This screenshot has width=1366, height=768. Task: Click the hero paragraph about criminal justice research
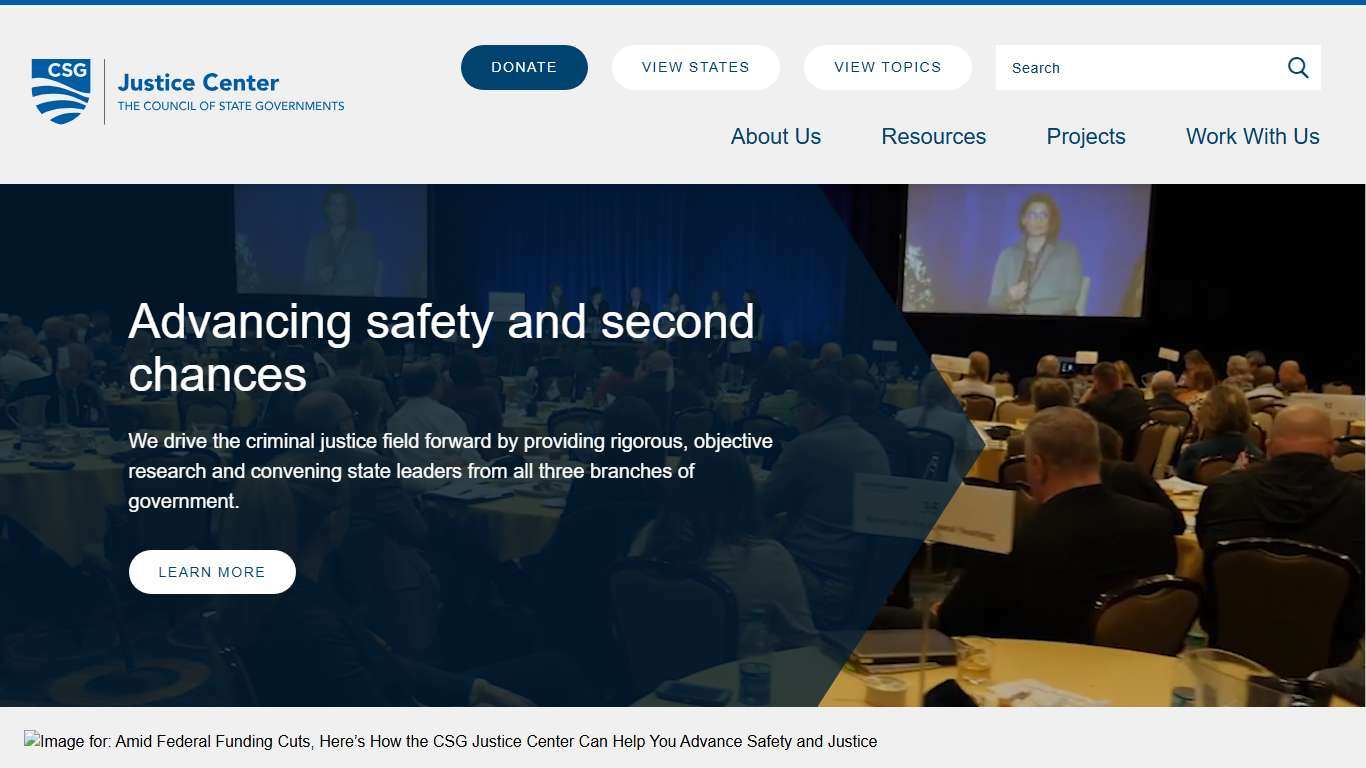[x=450, y=471]
